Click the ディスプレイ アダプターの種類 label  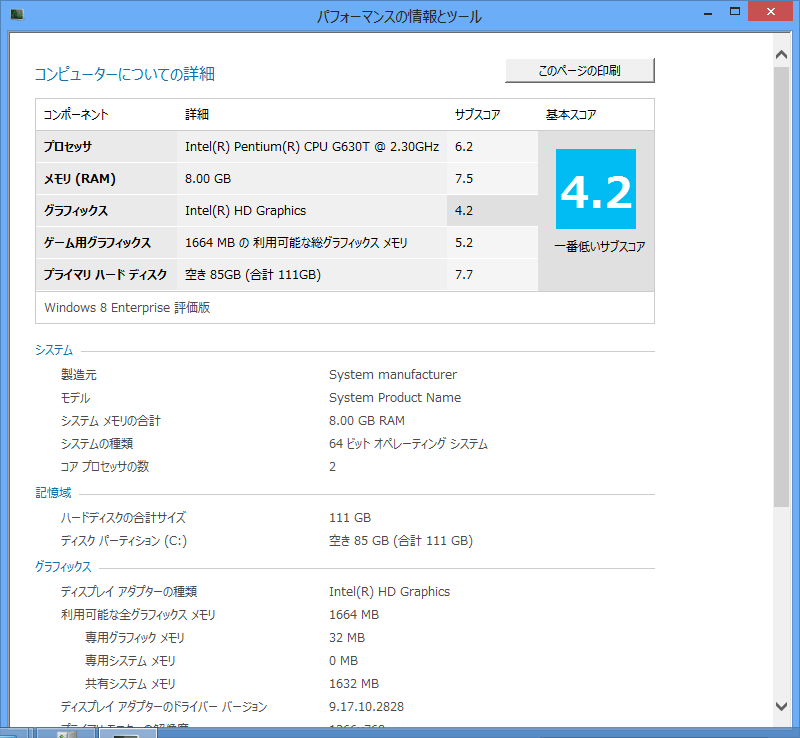[129, 592]
